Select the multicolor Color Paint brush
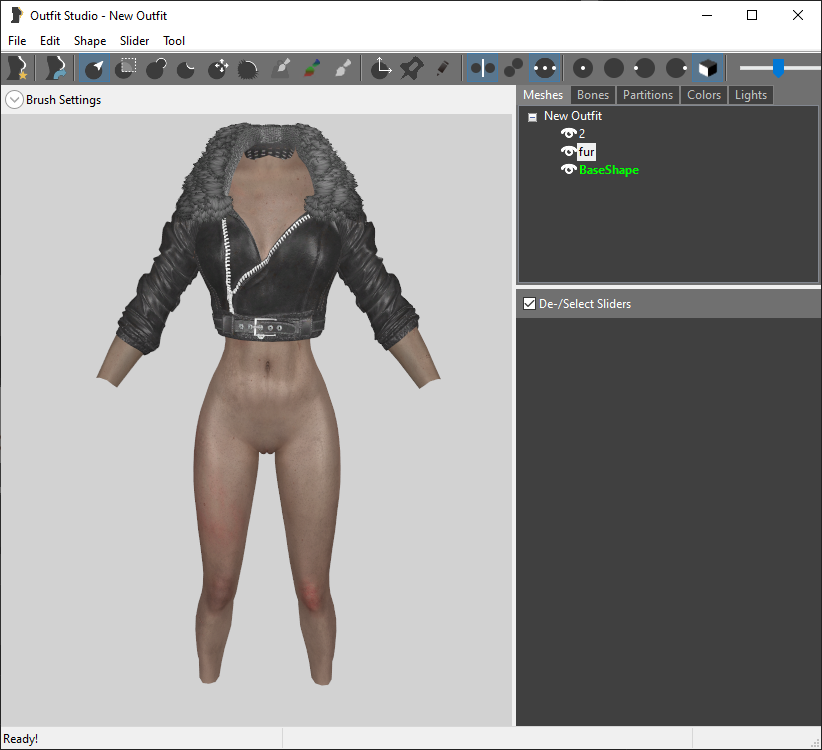This screenshot has width=822, height=750. coord(312,68)
